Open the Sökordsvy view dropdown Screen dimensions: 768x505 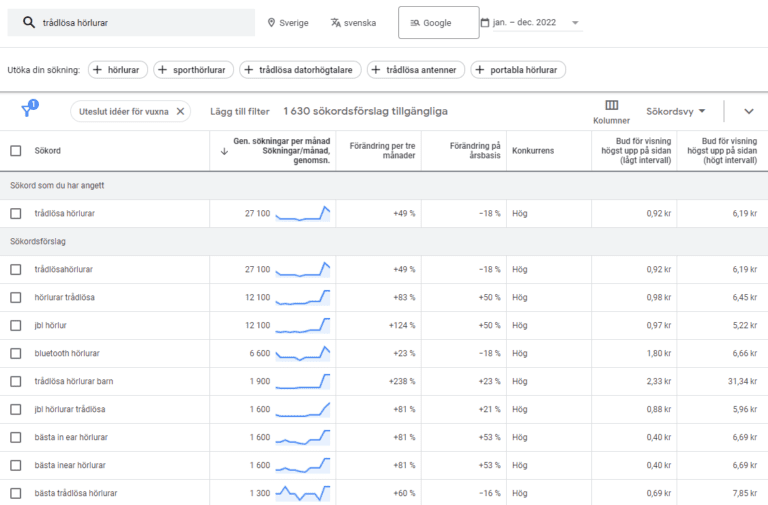pyautogui.click(x=676, y=111)
